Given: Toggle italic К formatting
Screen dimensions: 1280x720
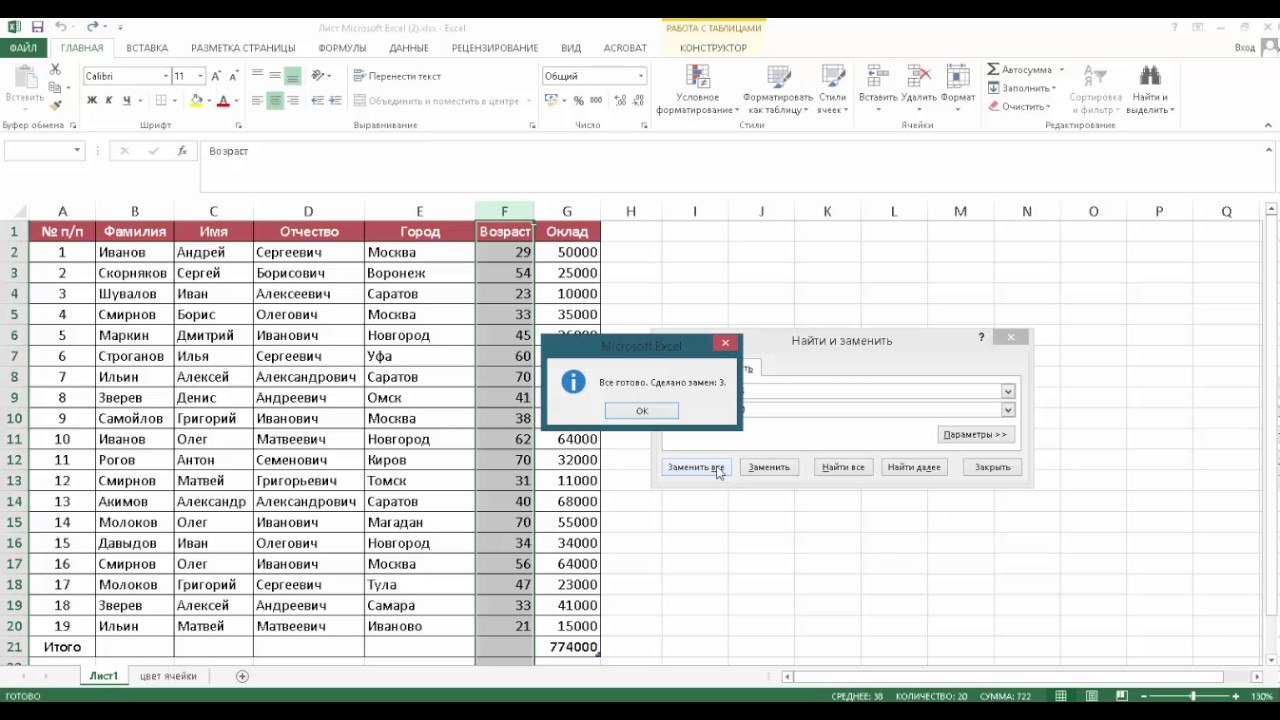Looking at the screenshot, I should tap(109, 101).
